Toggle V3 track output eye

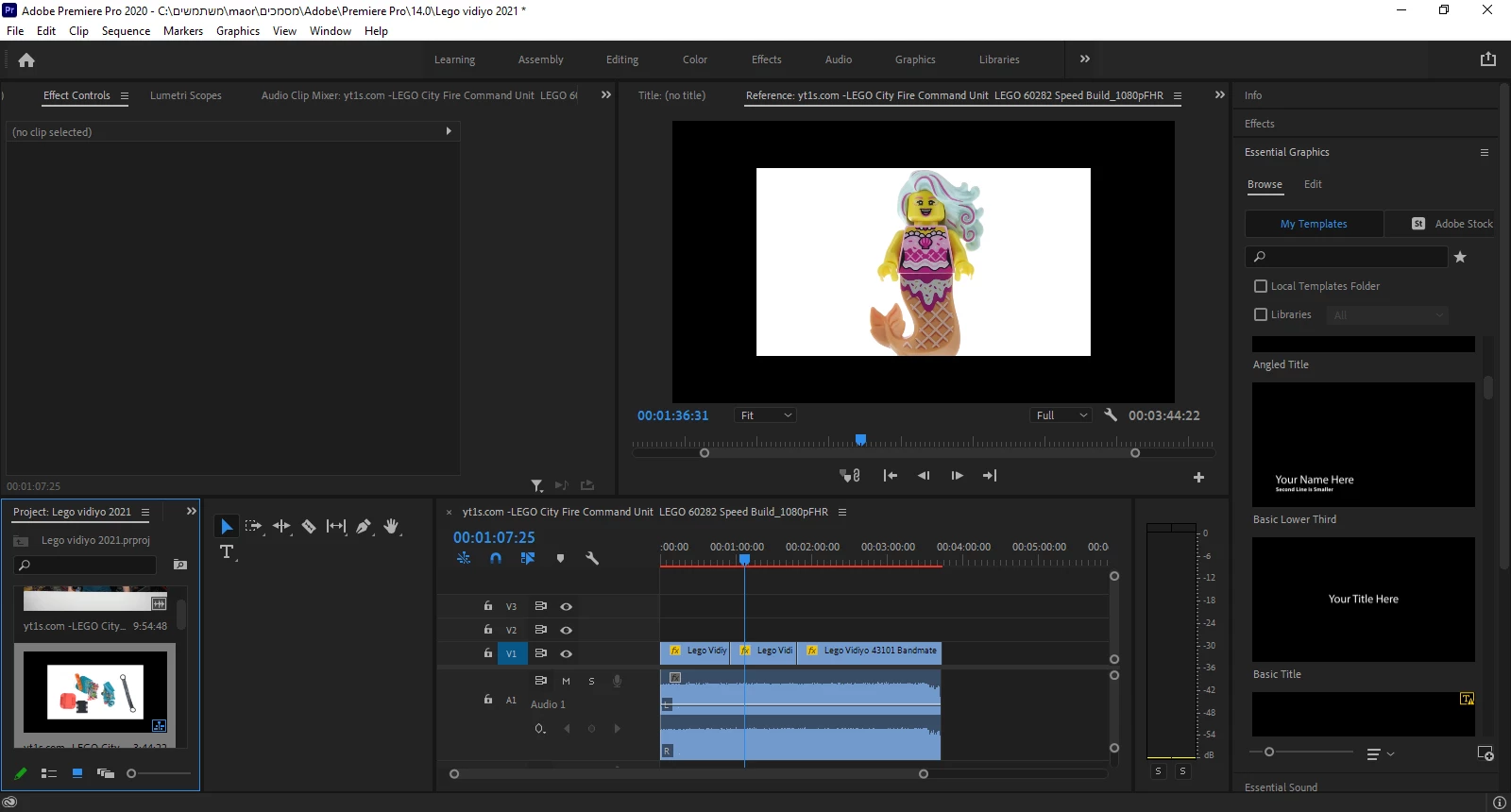point(567,606)
